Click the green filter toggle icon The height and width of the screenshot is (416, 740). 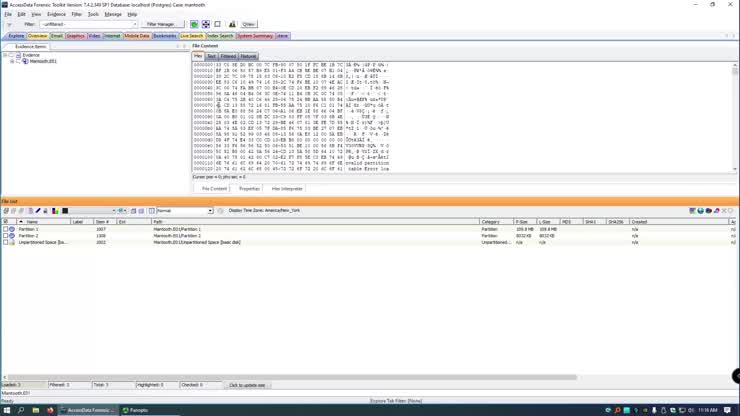[x=193, y=24]
